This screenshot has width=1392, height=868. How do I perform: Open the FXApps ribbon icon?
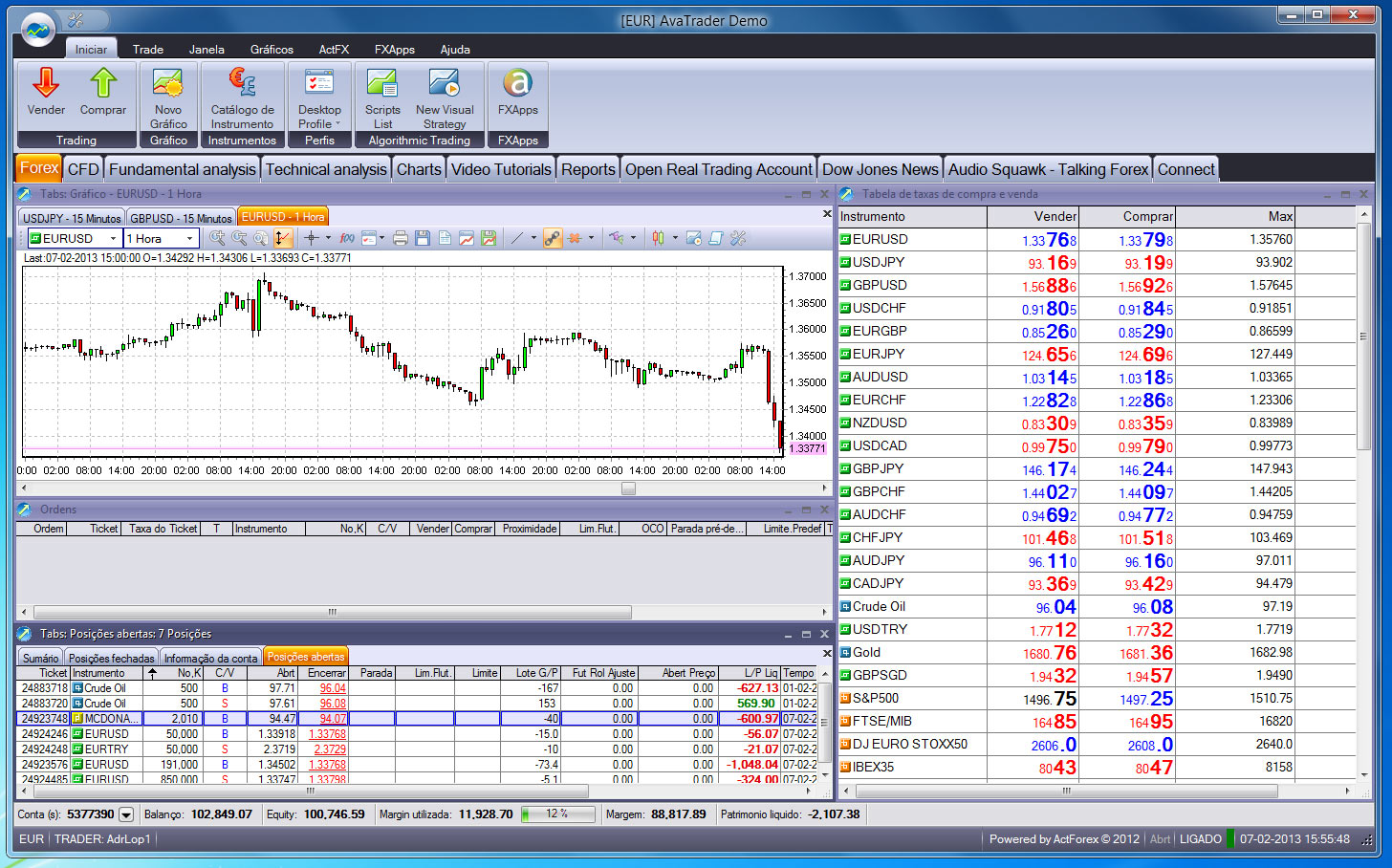(x=517, y=83)
